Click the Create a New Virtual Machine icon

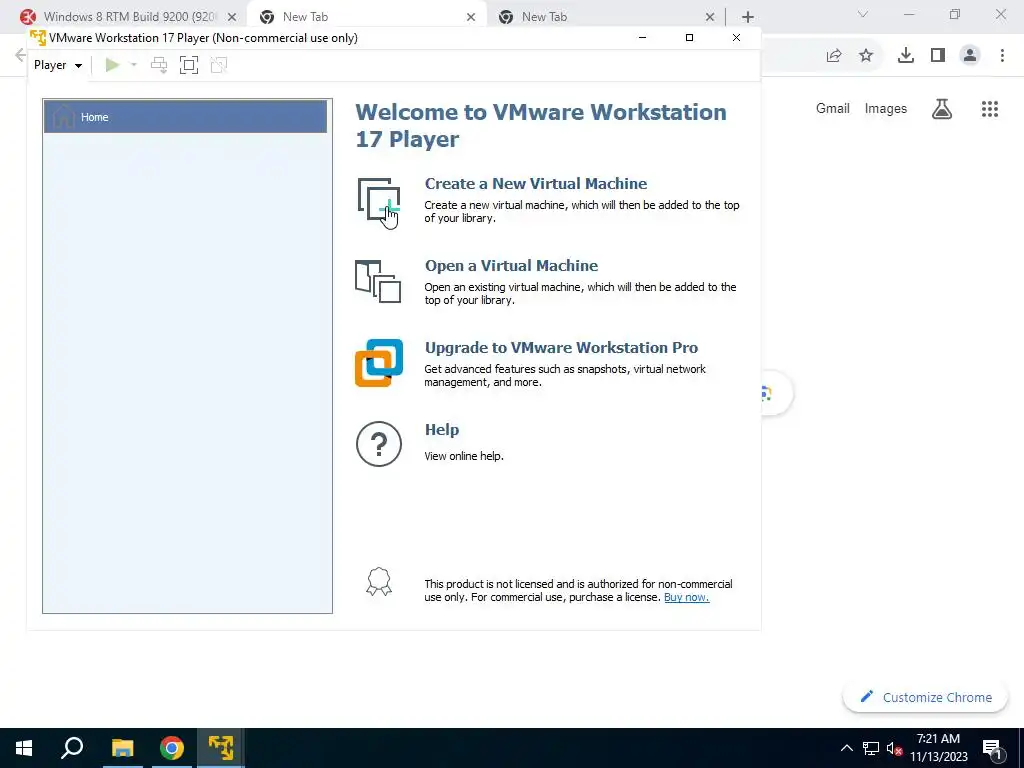pos(379,201)
